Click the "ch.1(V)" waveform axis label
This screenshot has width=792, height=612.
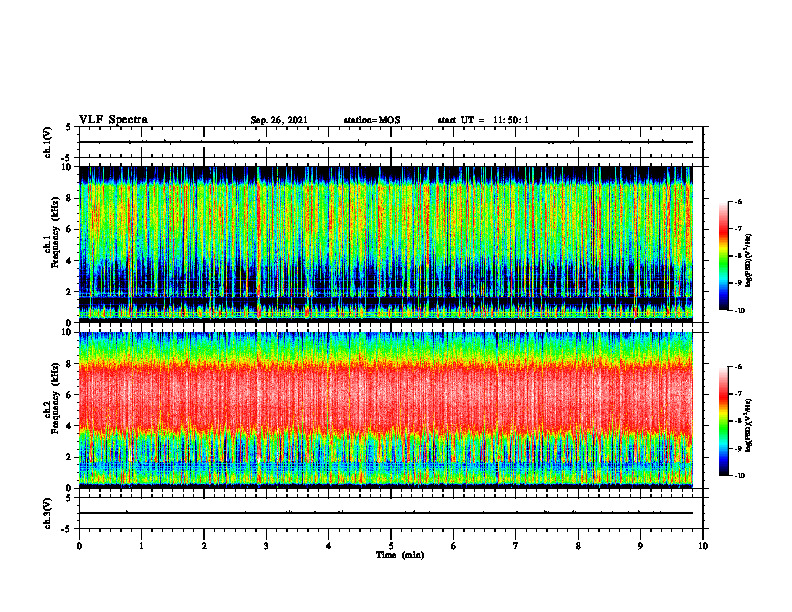(x=48, y=142)
